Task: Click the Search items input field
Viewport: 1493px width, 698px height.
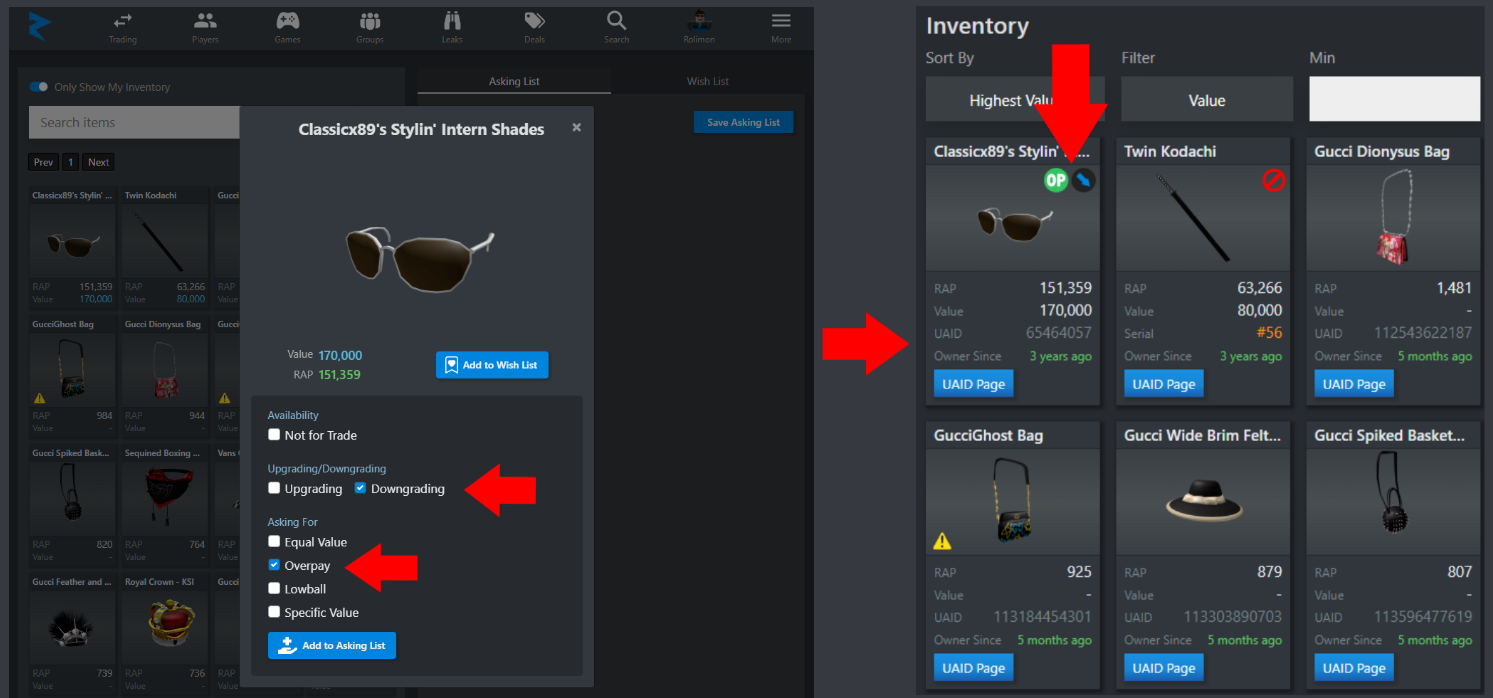Action: 134,122
